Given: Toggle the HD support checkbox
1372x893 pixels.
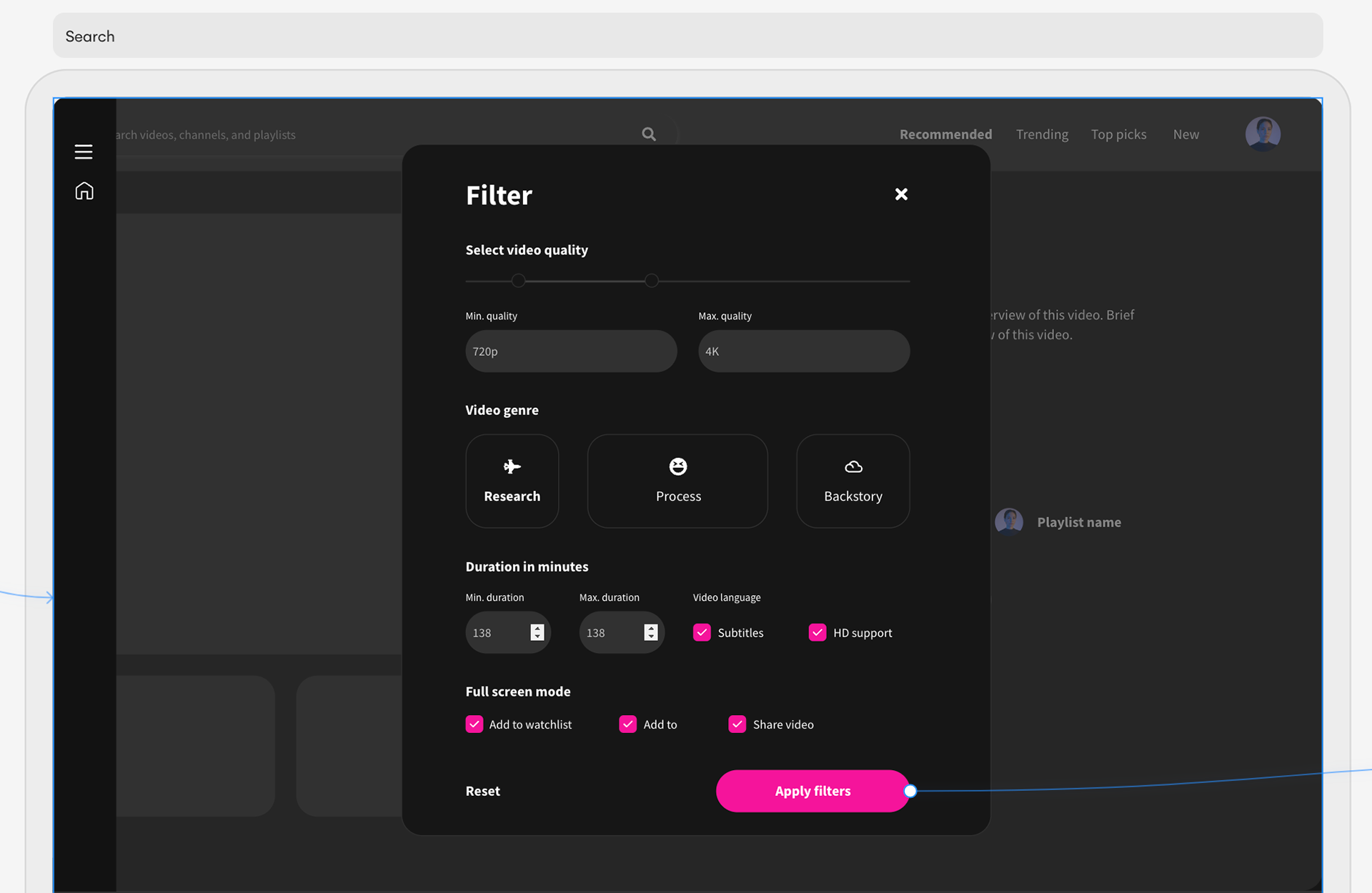Looking at the screenshot, I should (817, 632).
